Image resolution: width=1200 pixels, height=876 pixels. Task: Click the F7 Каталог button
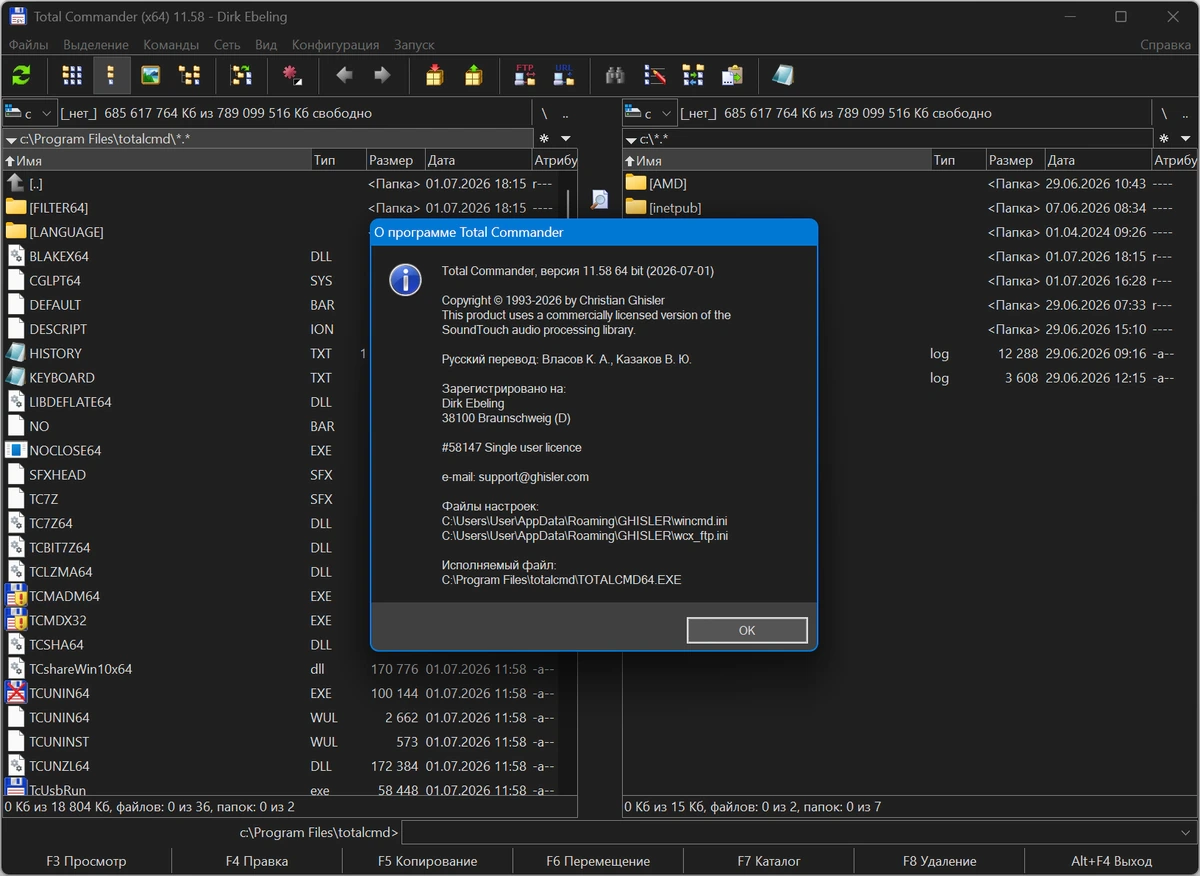pos(769,861)
